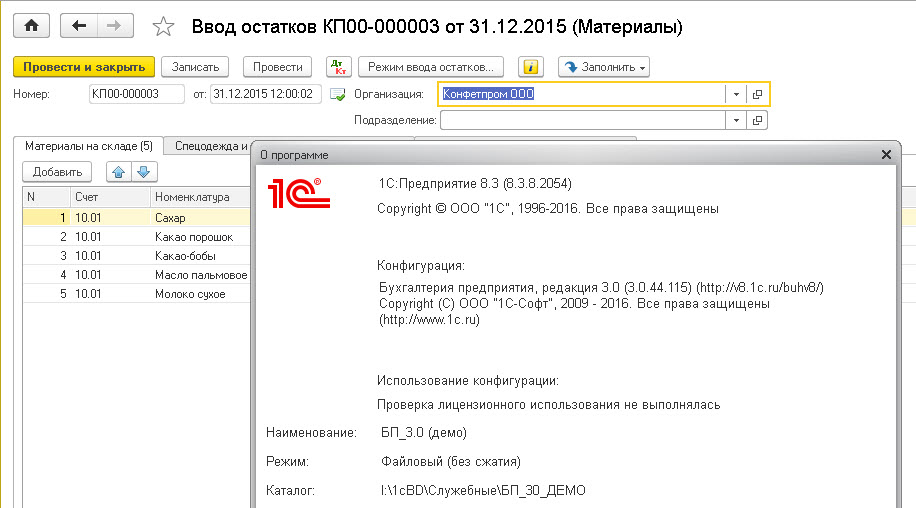Navigate back with the left arrow
The image size is (916, 508).
tap(78, 26)
